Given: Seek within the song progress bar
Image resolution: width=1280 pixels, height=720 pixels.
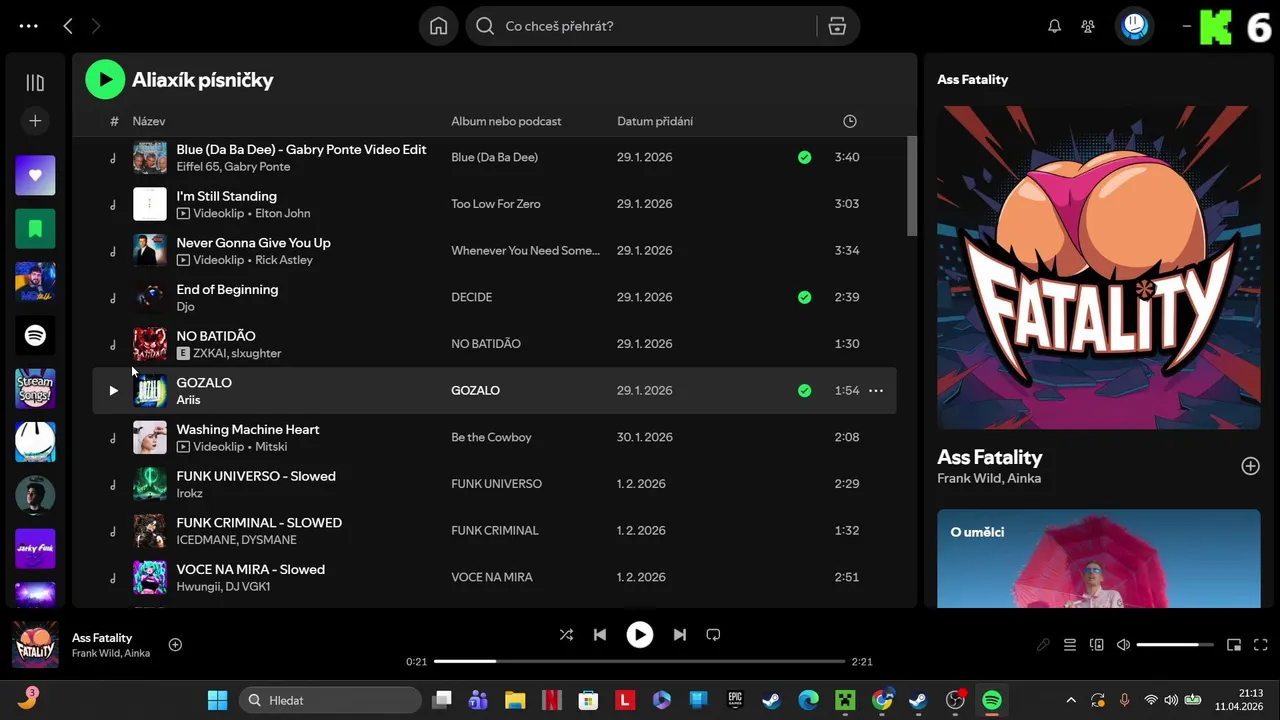Looking at the screenshot, I should 639,661.
